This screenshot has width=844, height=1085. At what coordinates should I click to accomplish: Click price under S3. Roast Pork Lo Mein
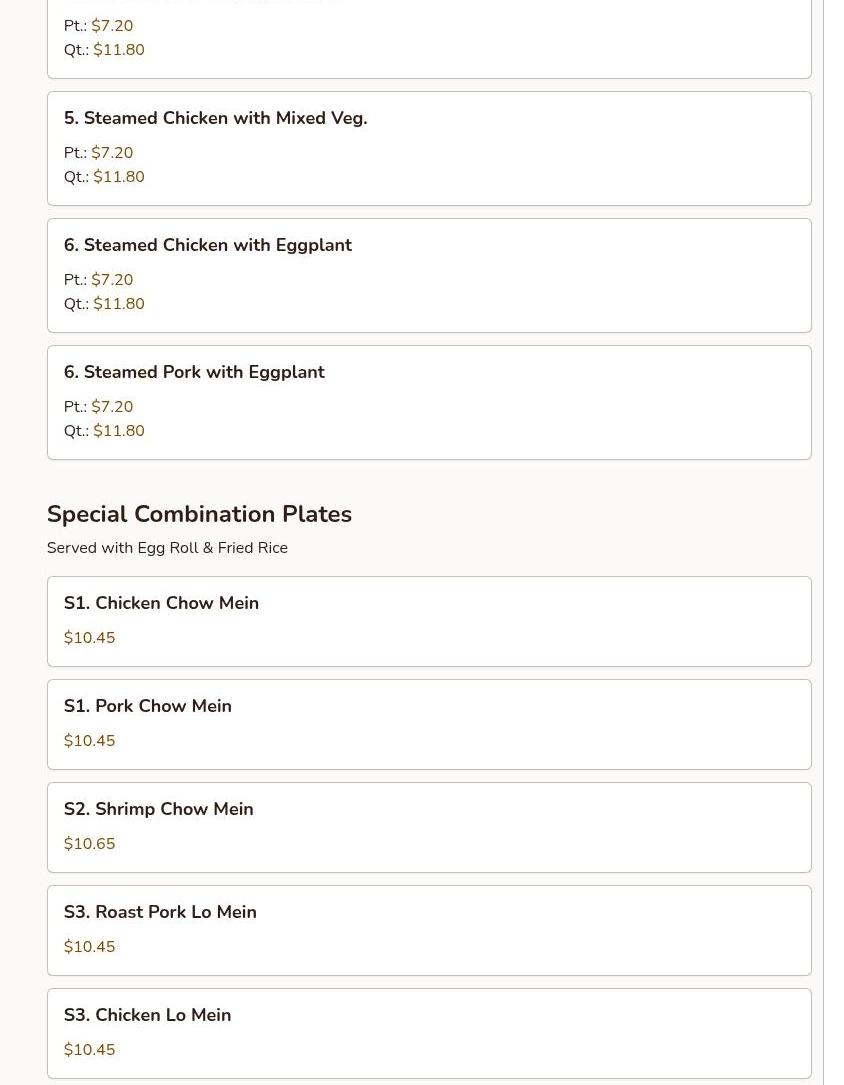[89, 947]
